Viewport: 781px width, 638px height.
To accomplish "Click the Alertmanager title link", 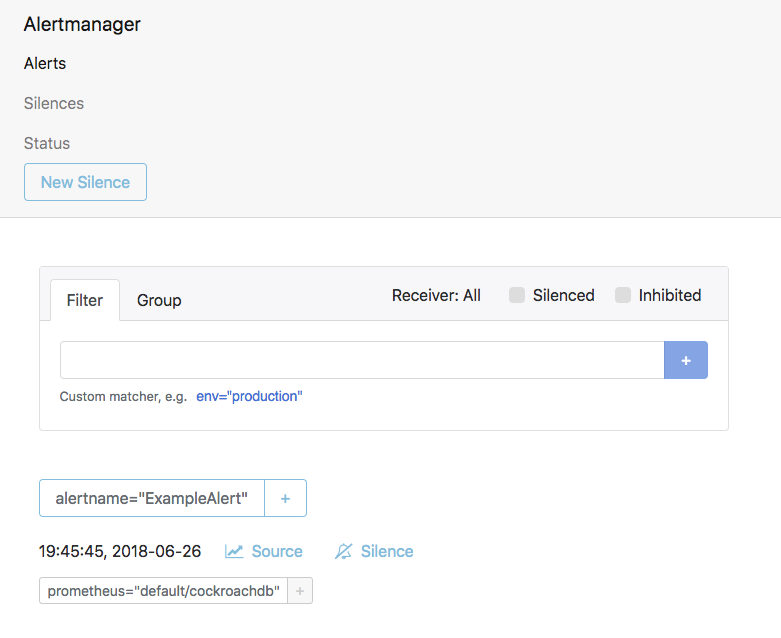I will click(x=82, y=24).
